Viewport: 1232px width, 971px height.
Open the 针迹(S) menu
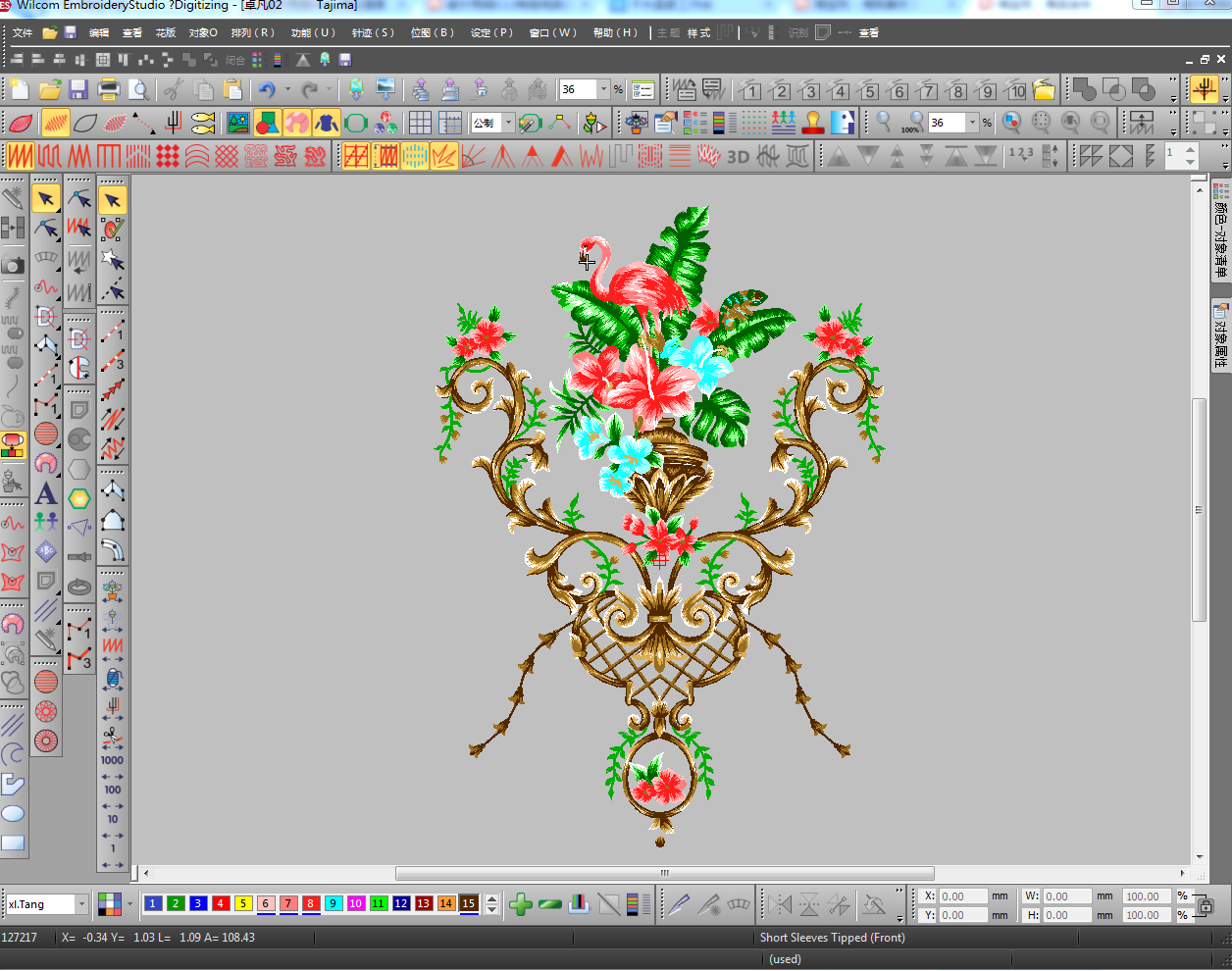[x=373, y=32]
